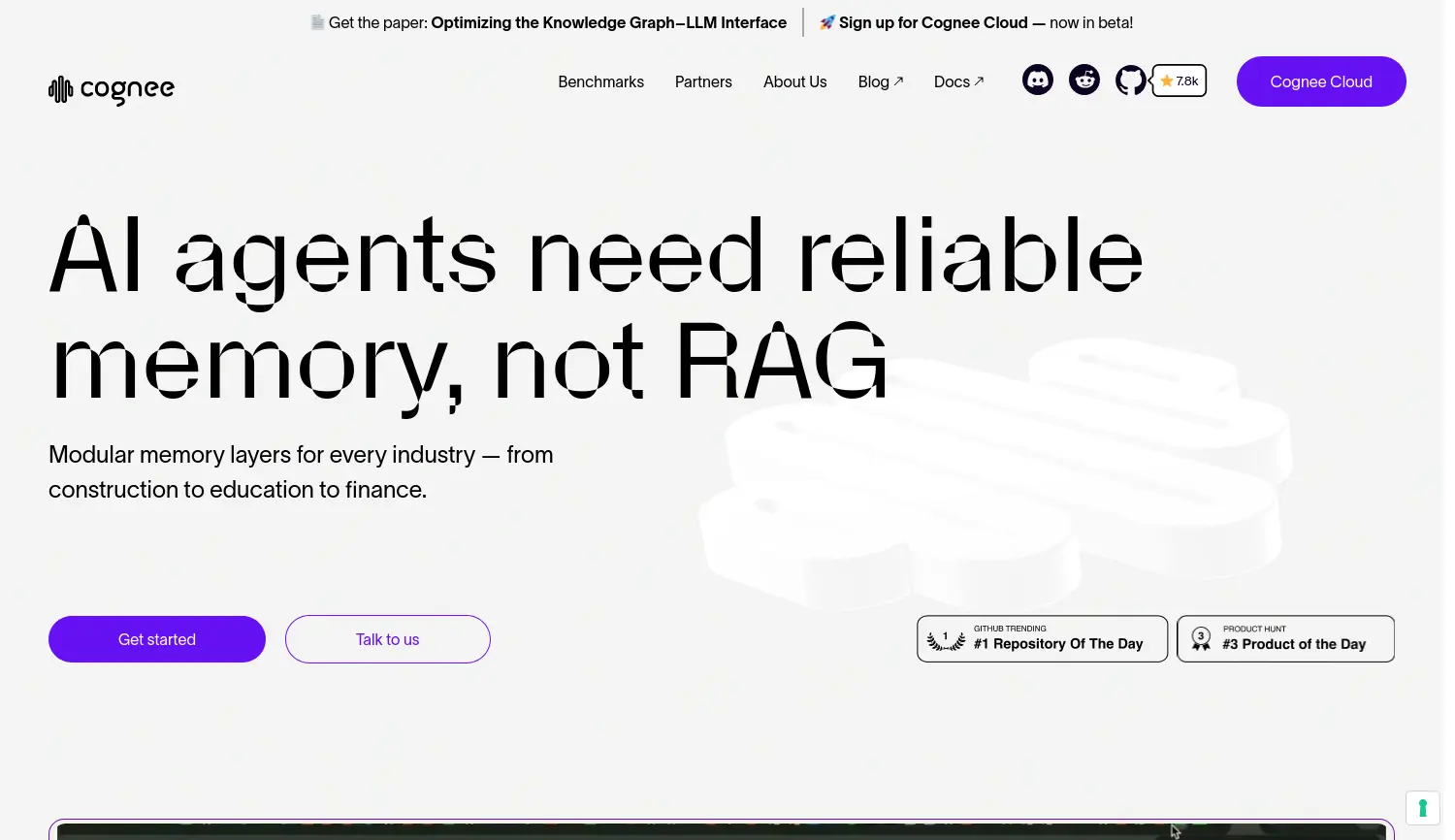Click the Sign up for Cognee Cloud link
Viewport: 1455px width, 840px height.
[x=931, y=22]
